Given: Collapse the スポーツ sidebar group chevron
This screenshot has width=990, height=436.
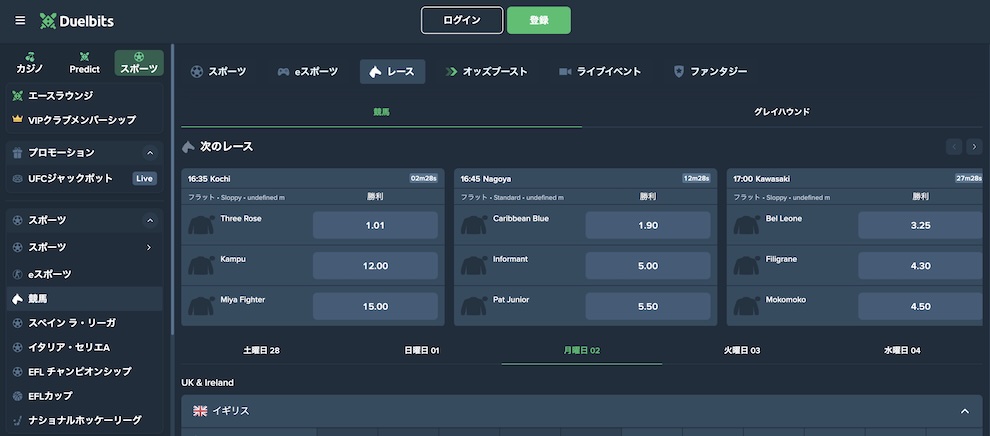Looking at the screenshot, I should (150, 220).
